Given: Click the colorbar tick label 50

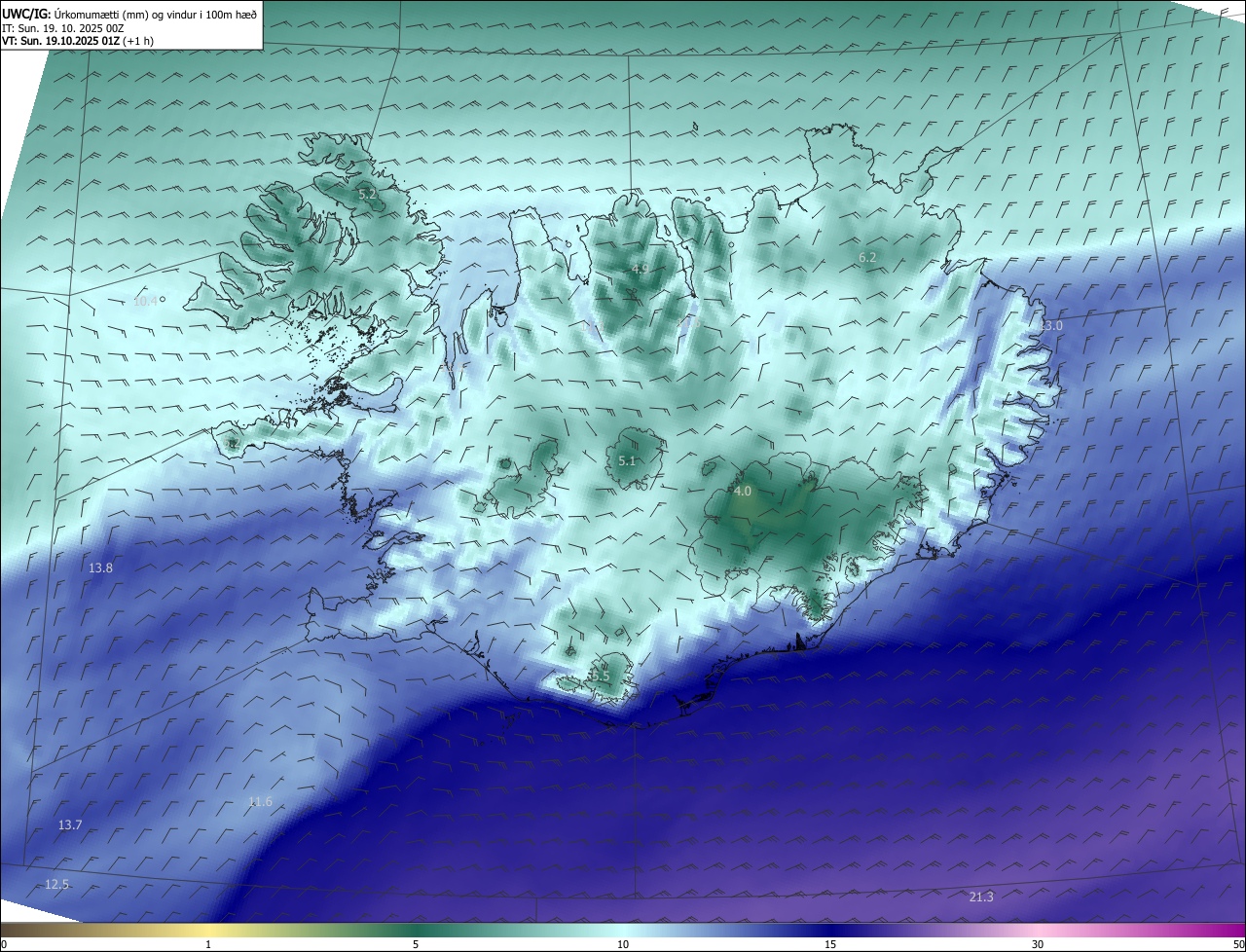Looking at the screenshot, I should (x=1238, y=944).
